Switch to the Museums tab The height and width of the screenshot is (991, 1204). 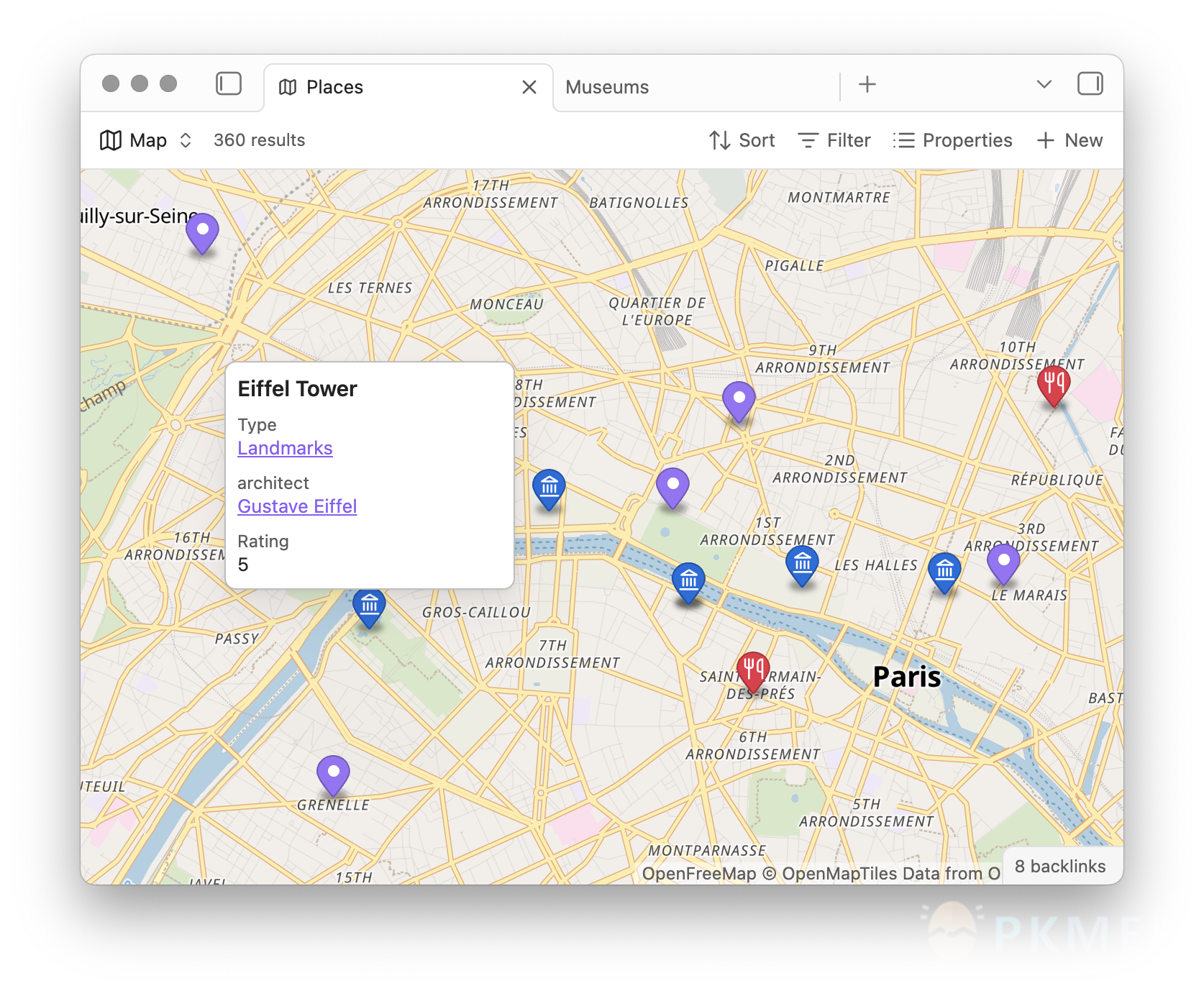tap(607, 87)
